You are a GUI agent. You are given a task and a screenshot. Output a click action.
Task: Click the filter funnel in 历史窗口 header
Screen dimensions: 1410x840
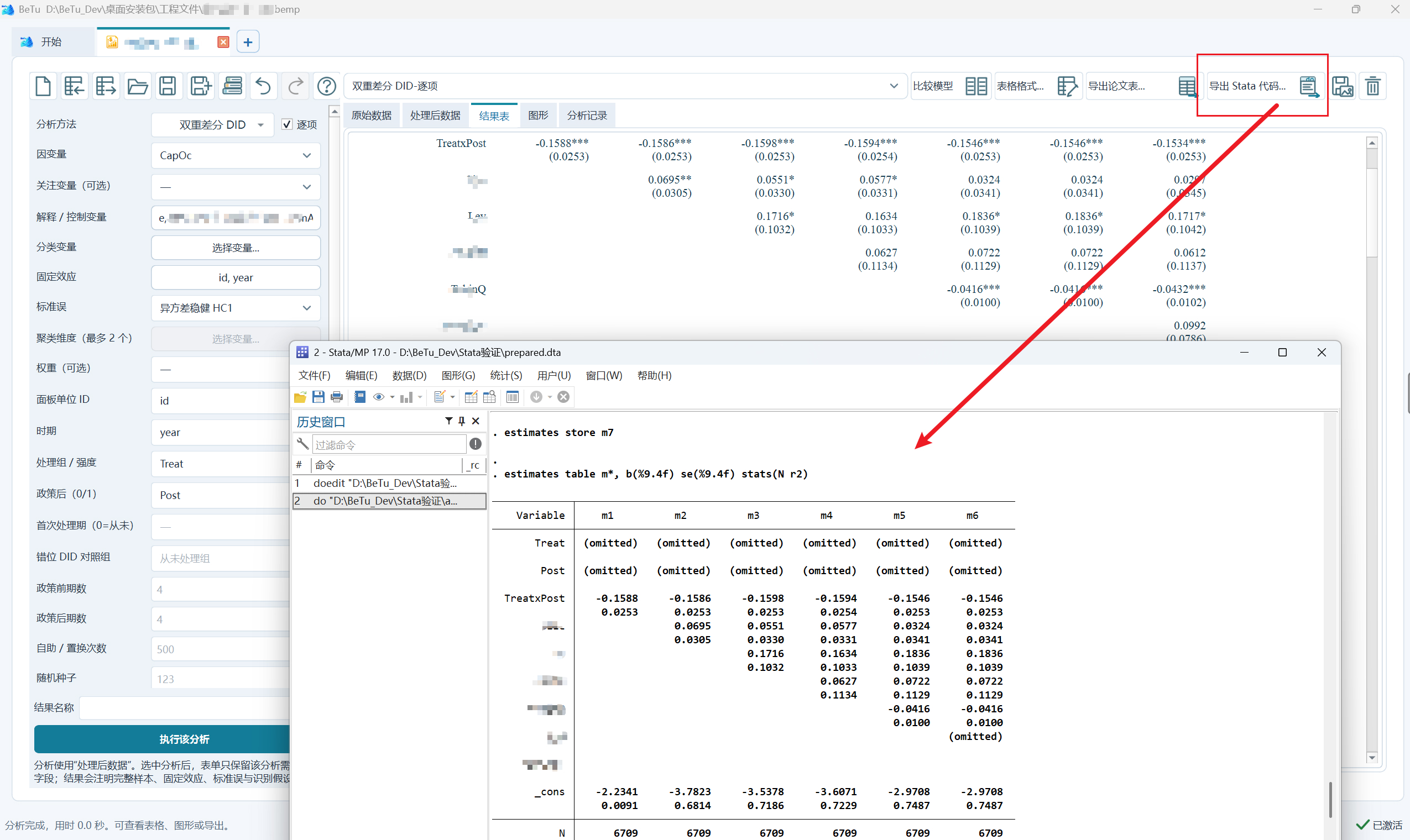[448, 421]
